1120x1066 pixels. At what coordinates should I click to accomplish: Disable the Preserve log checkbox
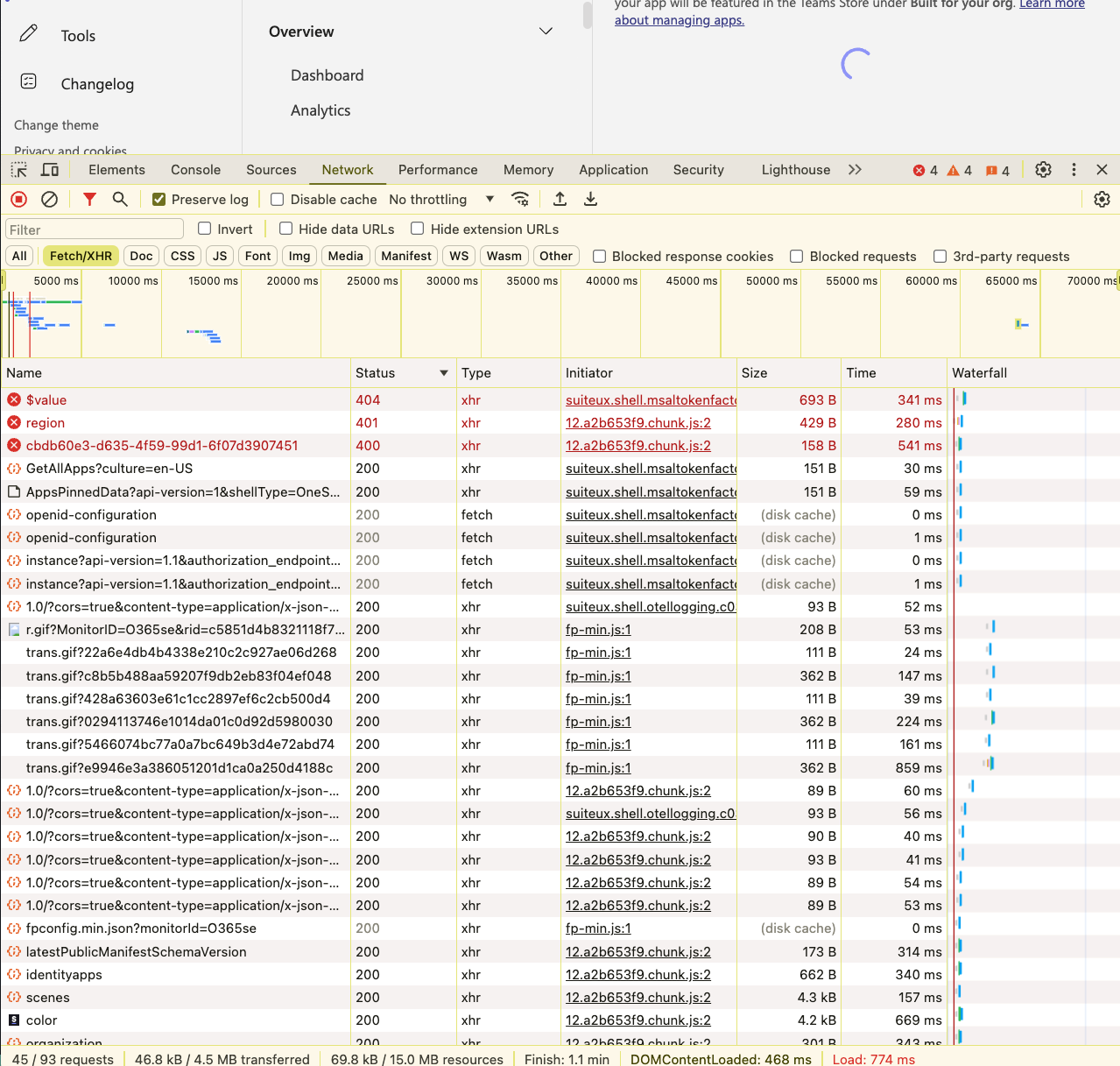pos(158,199)
